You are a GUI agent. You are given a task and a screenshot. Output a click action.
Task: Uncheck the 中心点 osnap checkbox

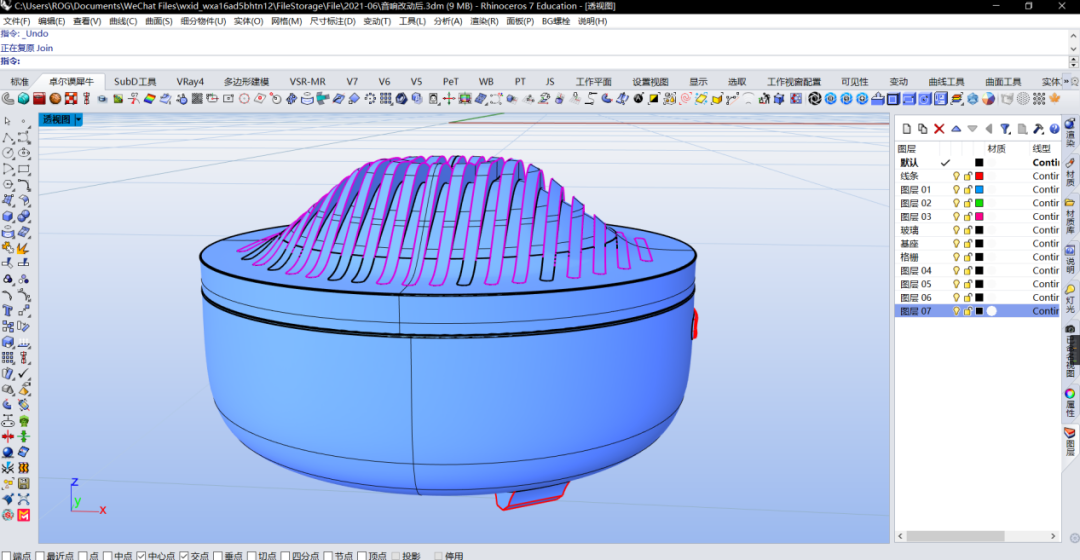[x=141, y=555]
